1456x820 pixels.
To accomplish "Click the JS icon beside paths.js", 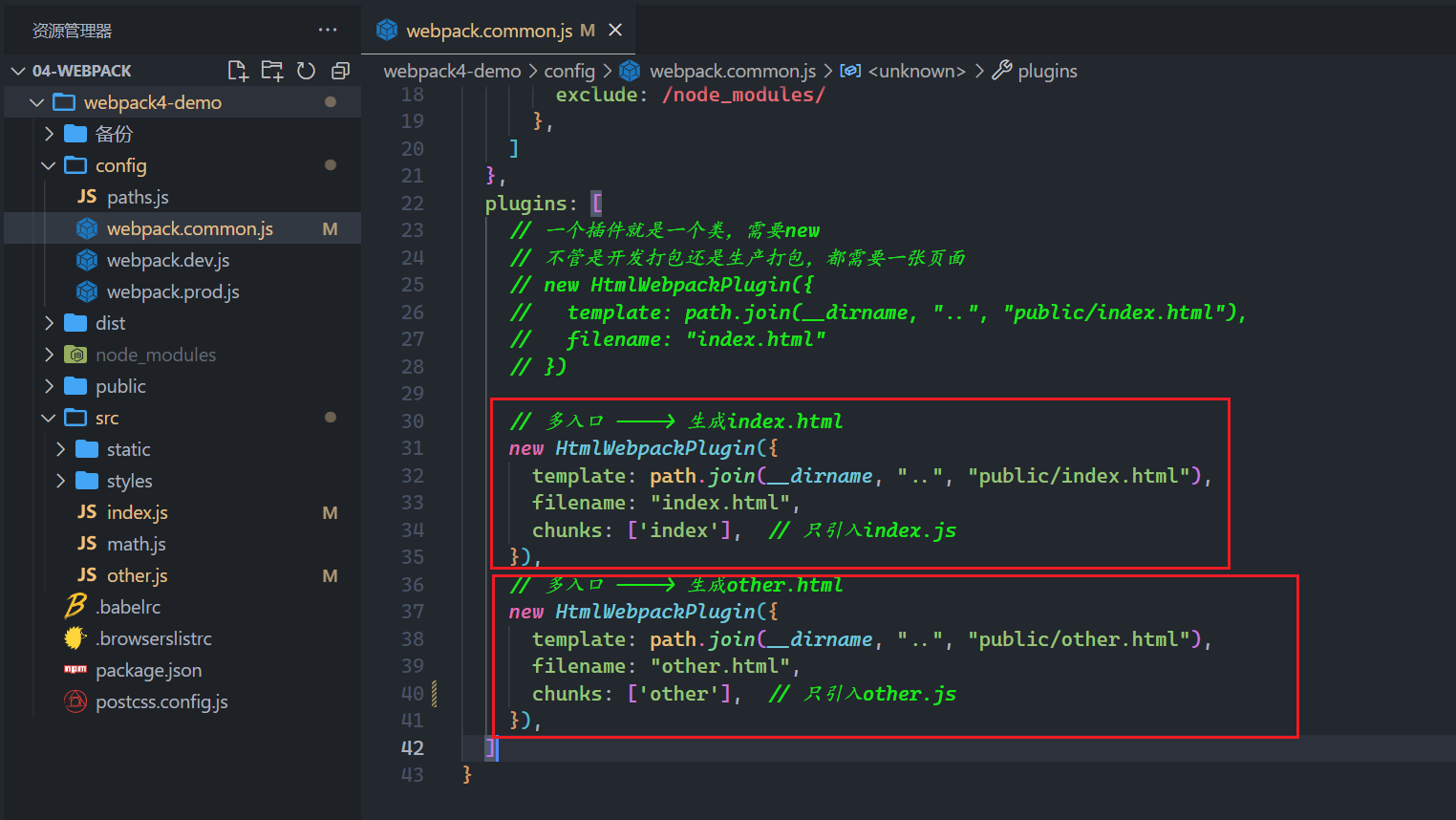I will tap(87, 196).
